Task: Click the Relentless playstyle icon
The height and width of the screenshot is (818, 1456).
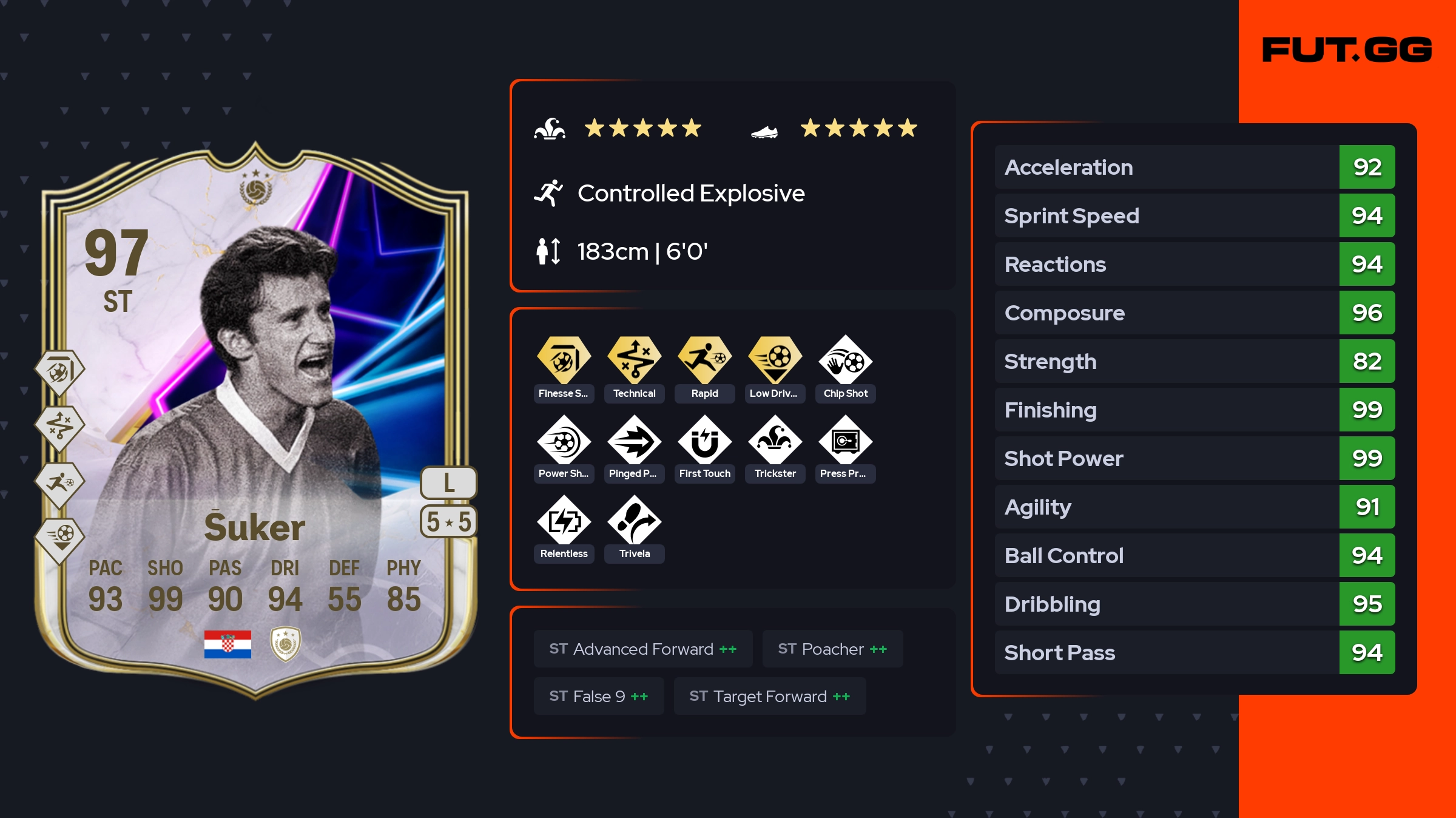Action: [x=564, y=521]
